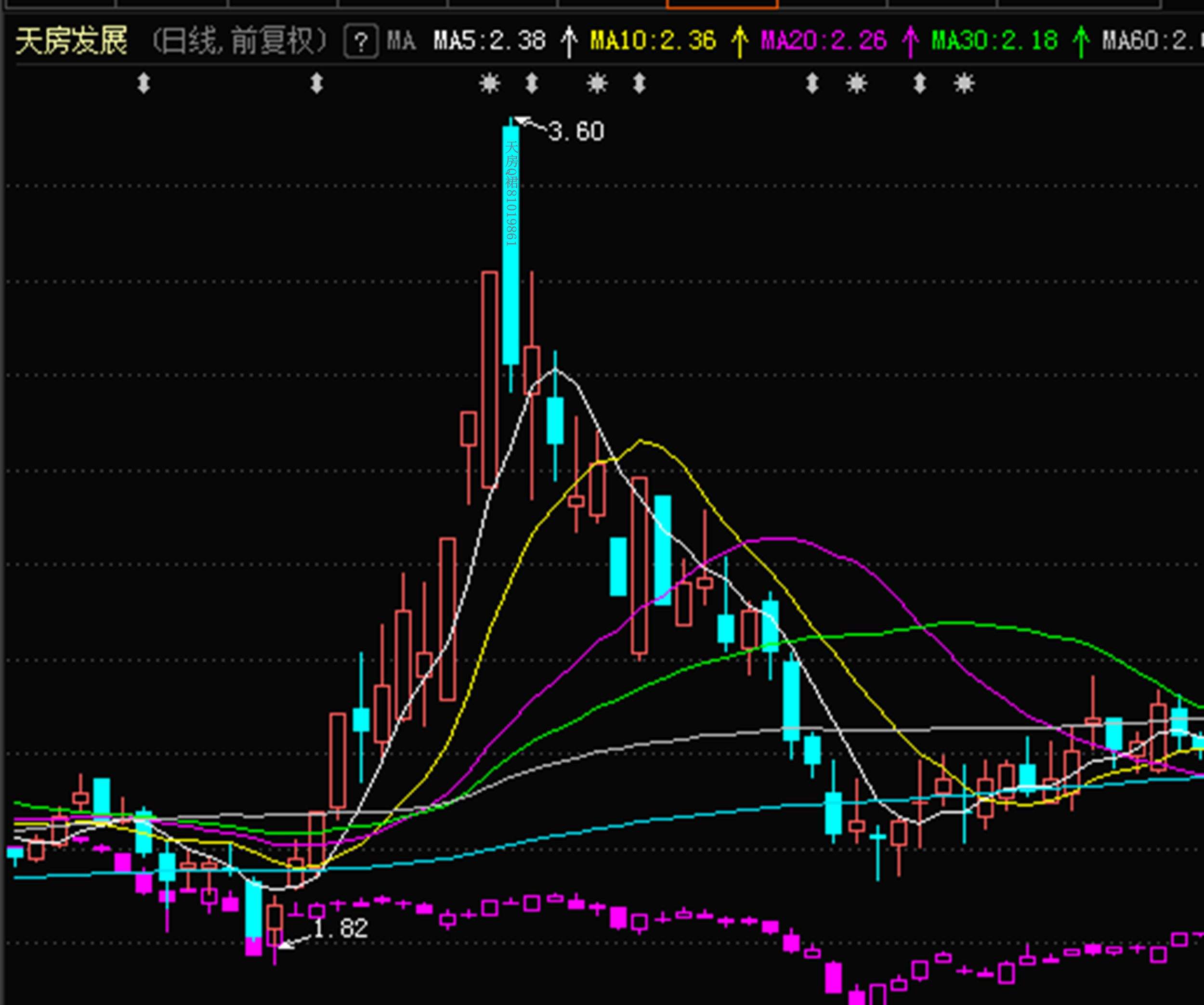Click the 1.82 low price label

(x=341, y=929)
